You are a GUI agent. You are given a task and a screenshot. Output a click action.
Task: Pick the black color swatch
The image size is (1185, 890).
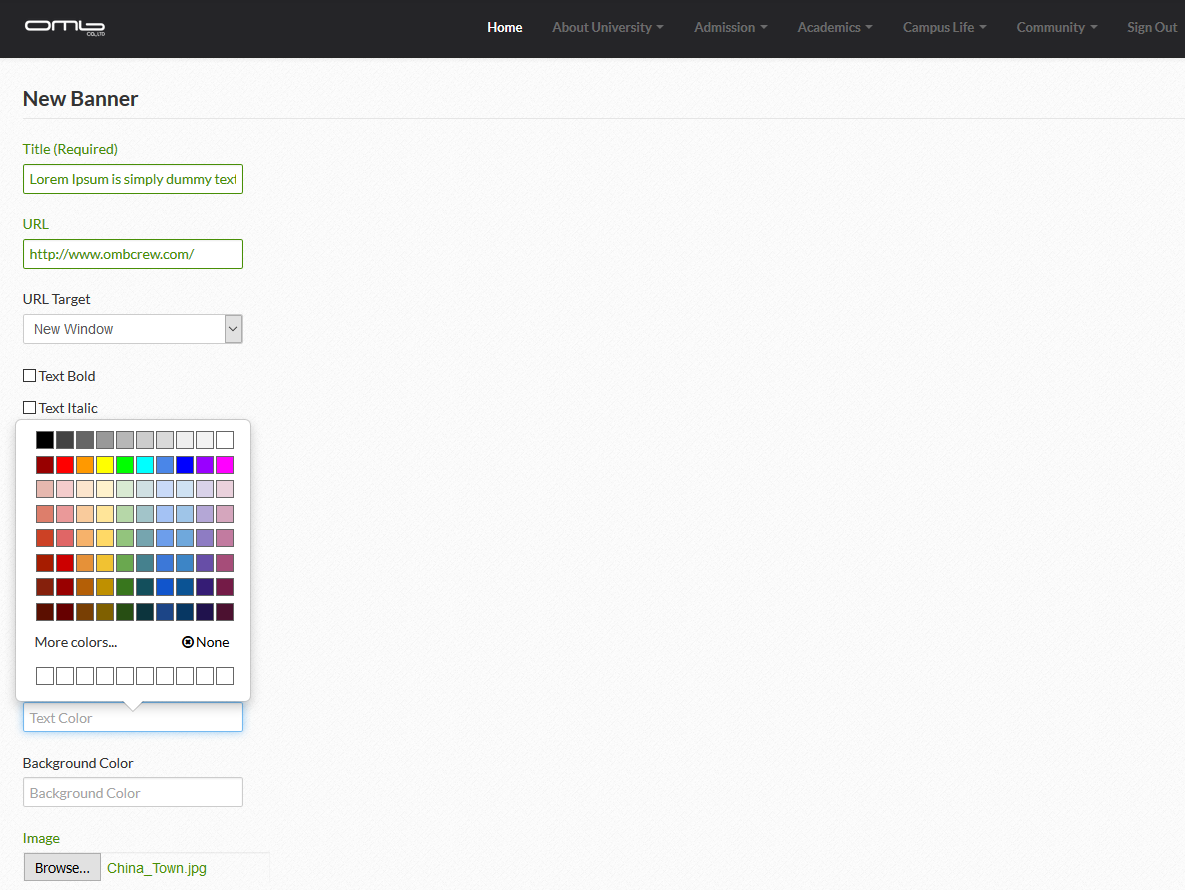coord(45,440)
